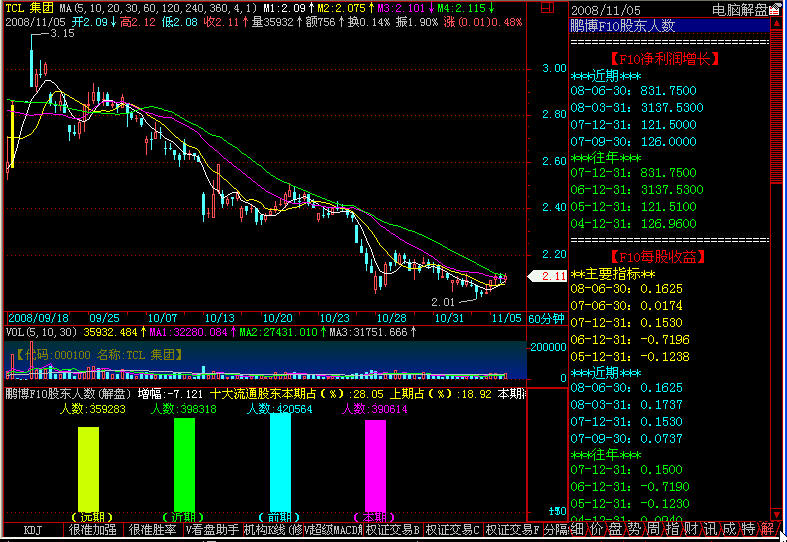This screenshot has width=787, height=542.
Task: Select the 鹏博F10股东人数 header row
Action: coord(669,26)
